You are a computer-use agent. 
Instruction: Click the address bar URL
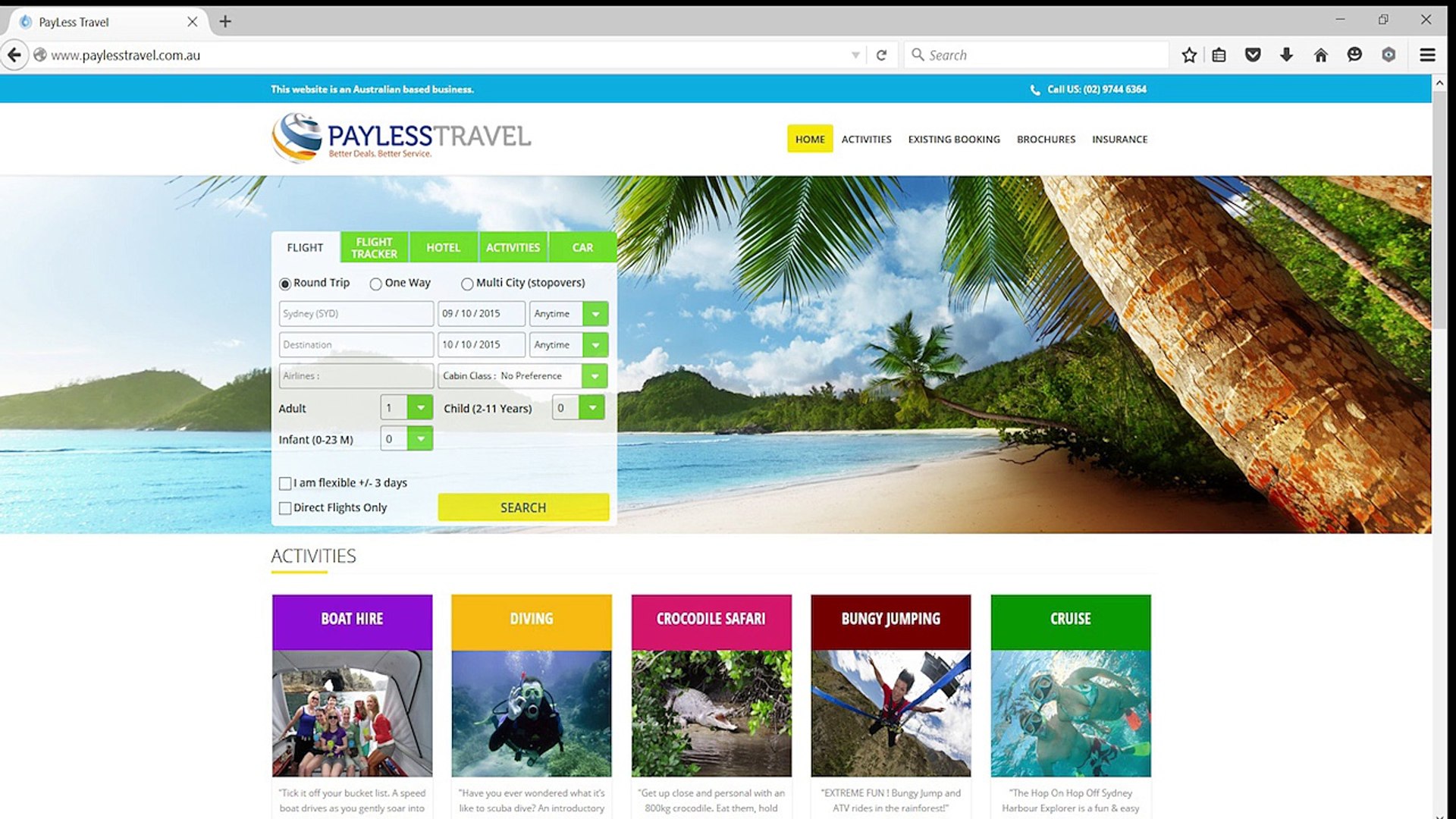click(126, 55)
